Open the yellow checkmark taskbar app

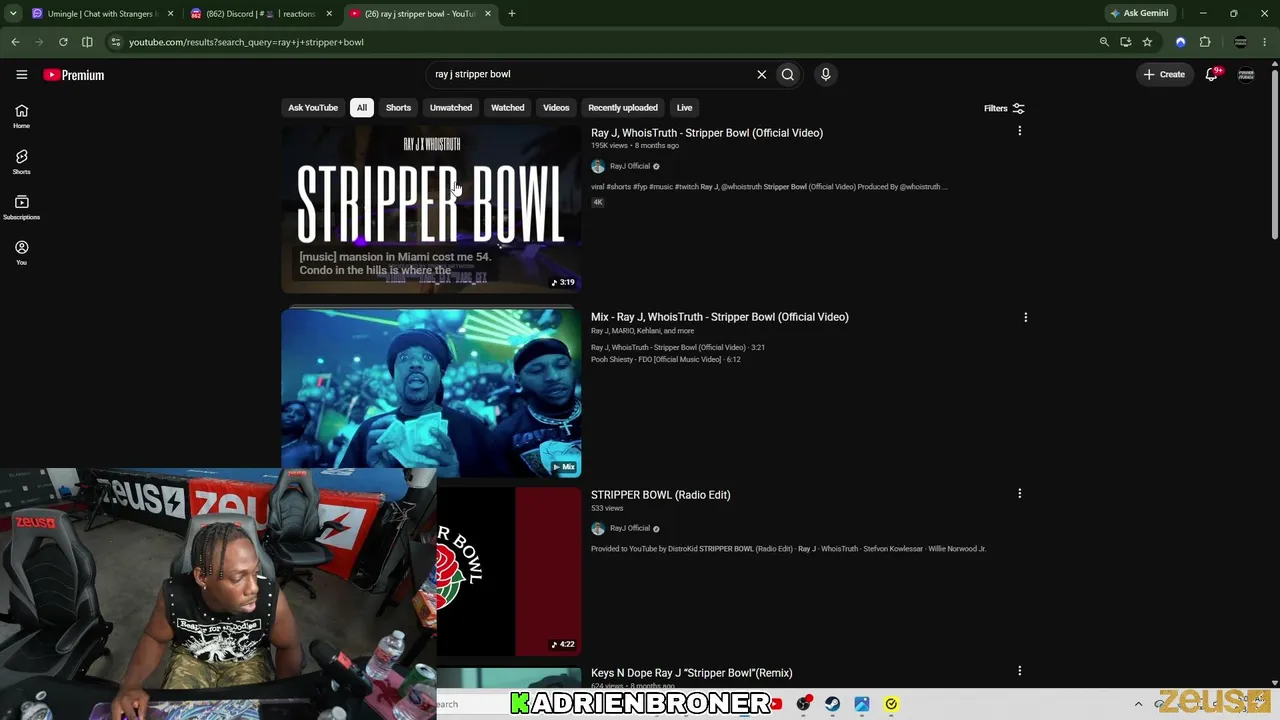coord(891,704)
